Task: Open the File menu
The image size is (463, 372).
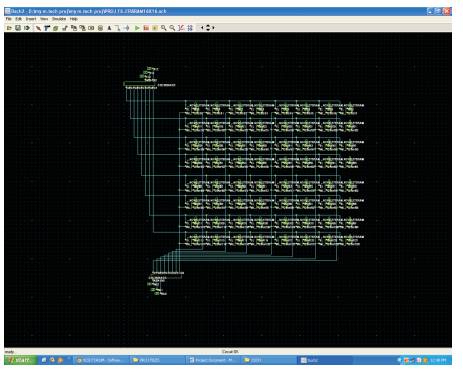Action: click(x=9, y=19)
